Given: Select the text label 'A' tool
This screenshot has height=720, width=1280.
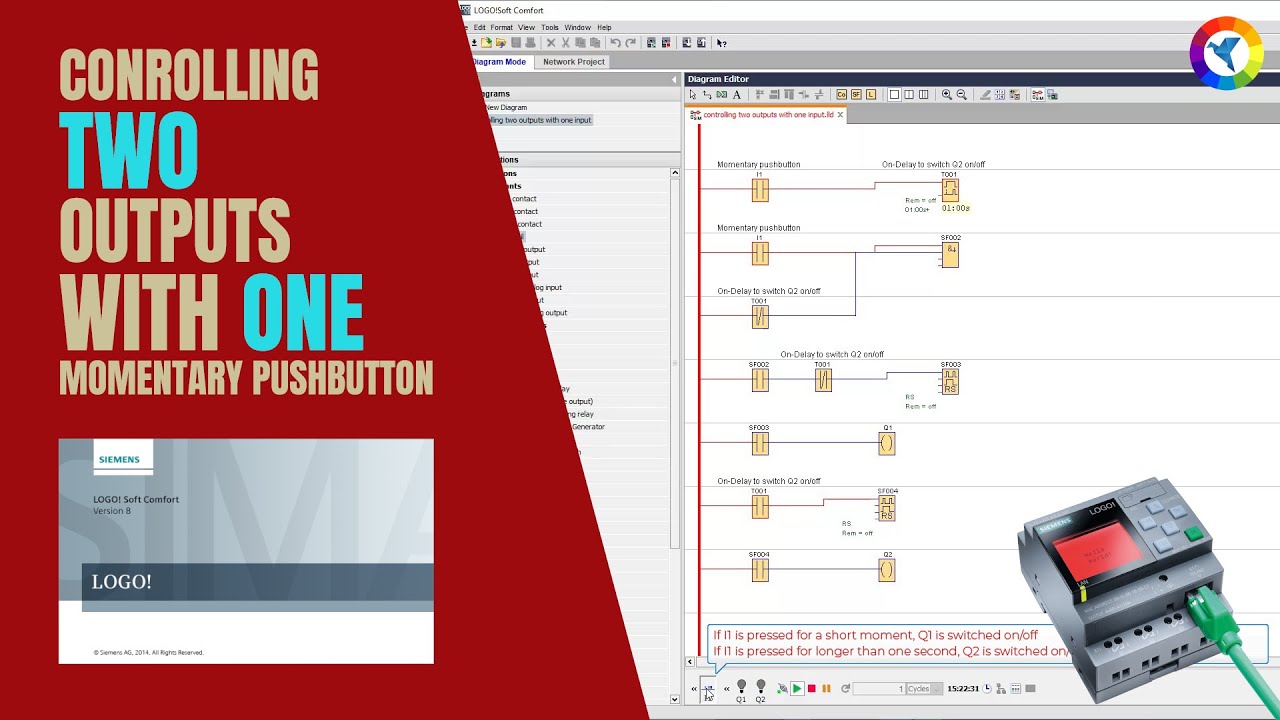Looking at the screenshot, I should click(737, 95).
